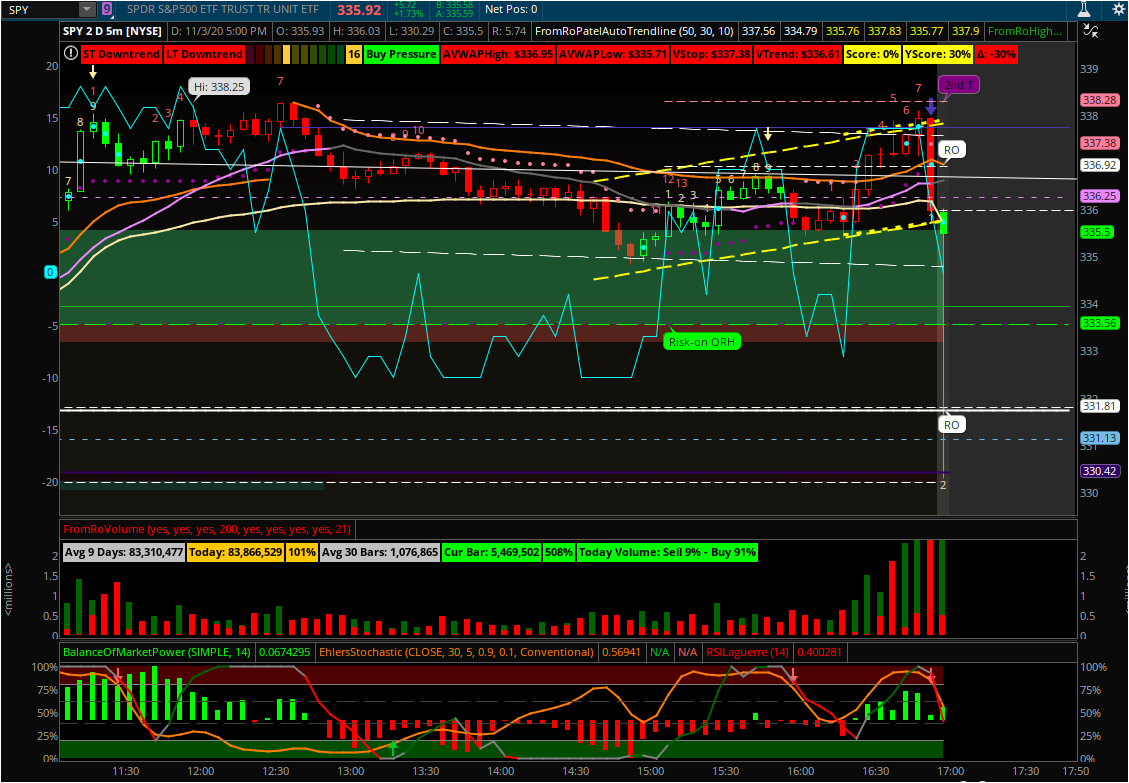Click the truncated FromRoHigh... study label
1129x783 pixels.
click(x=1025, y=31)
